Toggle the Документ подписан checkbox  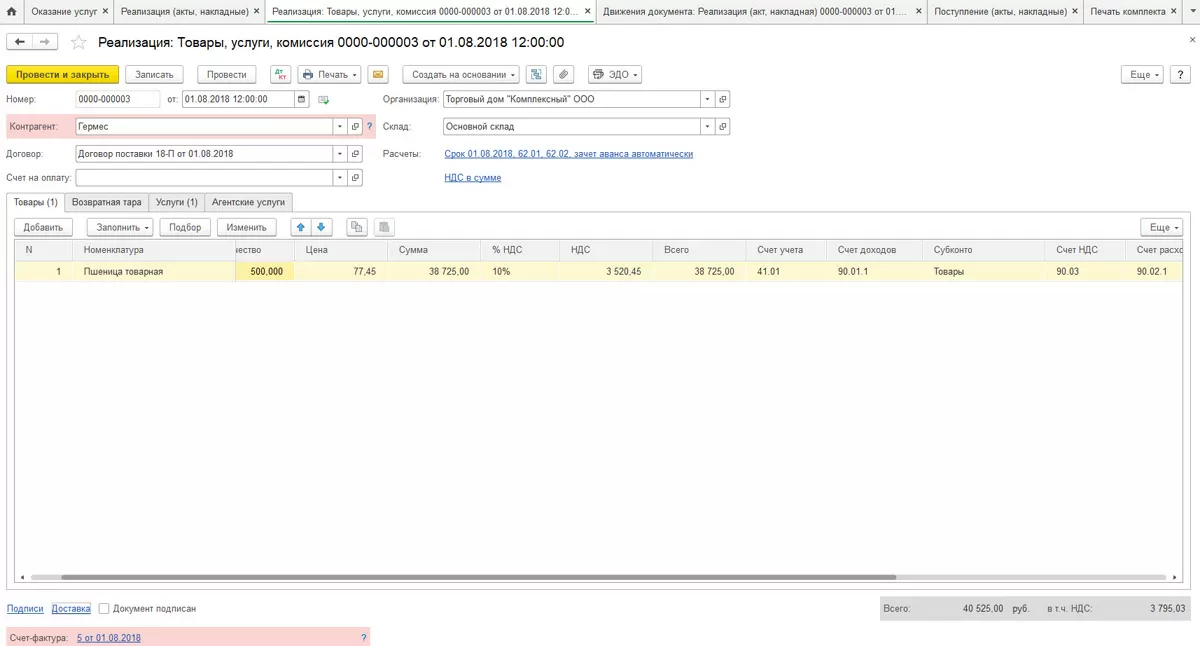[104, 608]
